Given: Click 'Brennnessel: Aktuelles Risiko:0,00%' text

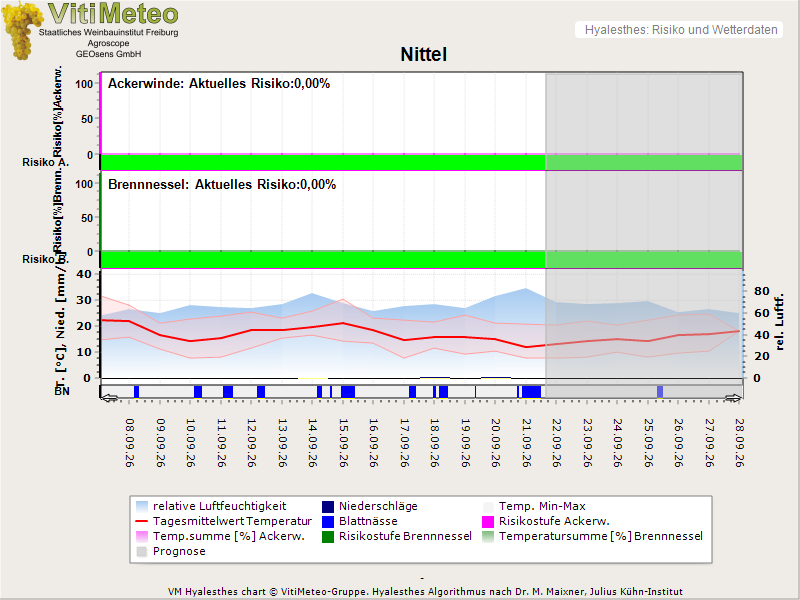Looking at the screenshot, I should pos(222,185).
